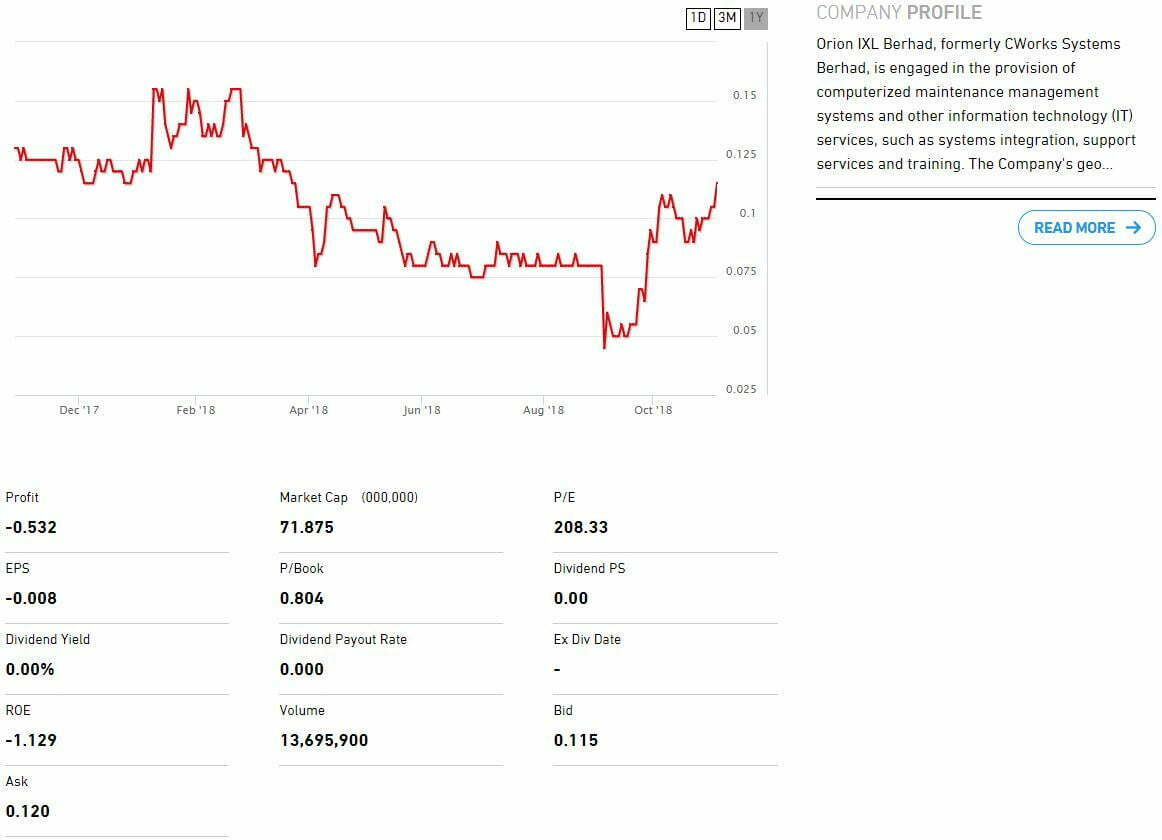Click the 0.15 price axis label
The height and width of the screenshot is (840, 1162).
pos(744,95)
